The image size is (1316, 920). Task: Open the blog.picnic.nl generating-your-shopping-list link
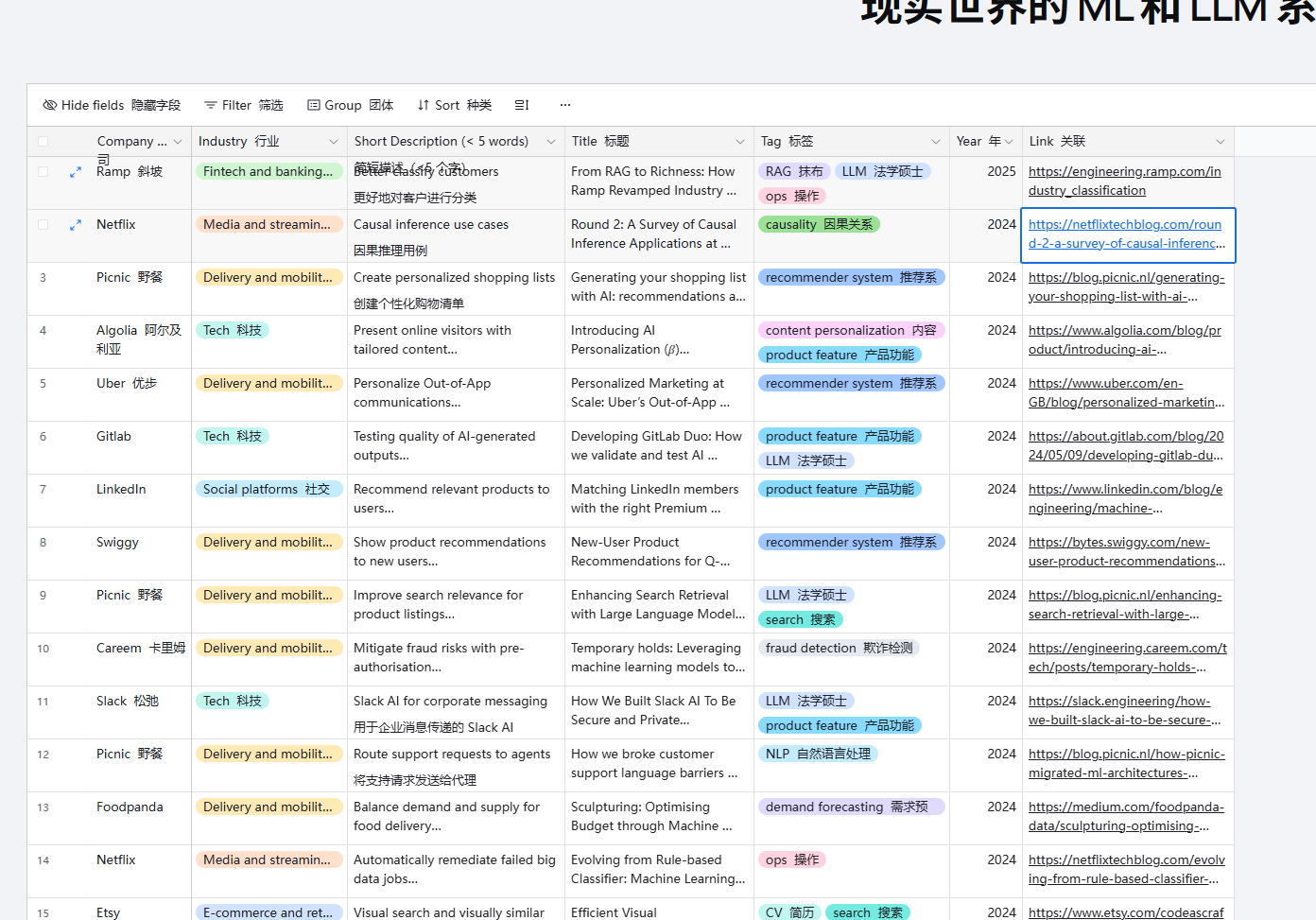click(1127, 286)
